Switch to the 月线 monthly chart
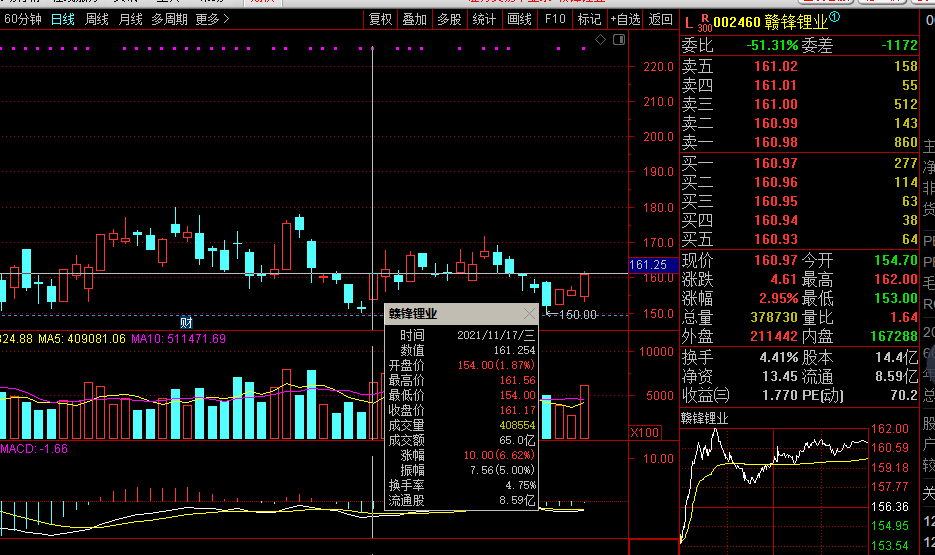 131,20
